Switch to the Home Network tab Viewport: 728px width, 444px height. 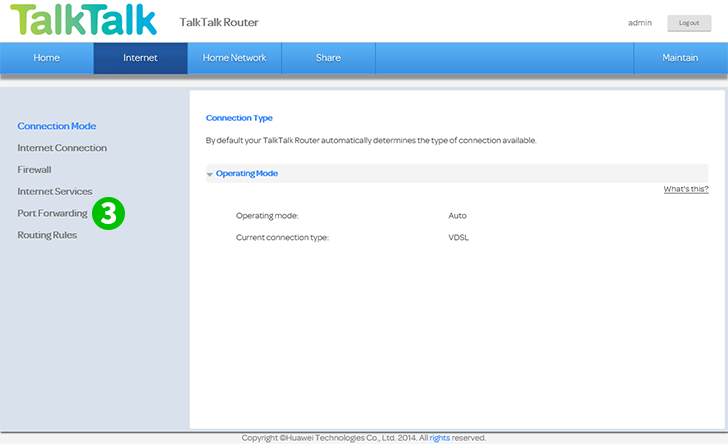[x=234, y=58]
